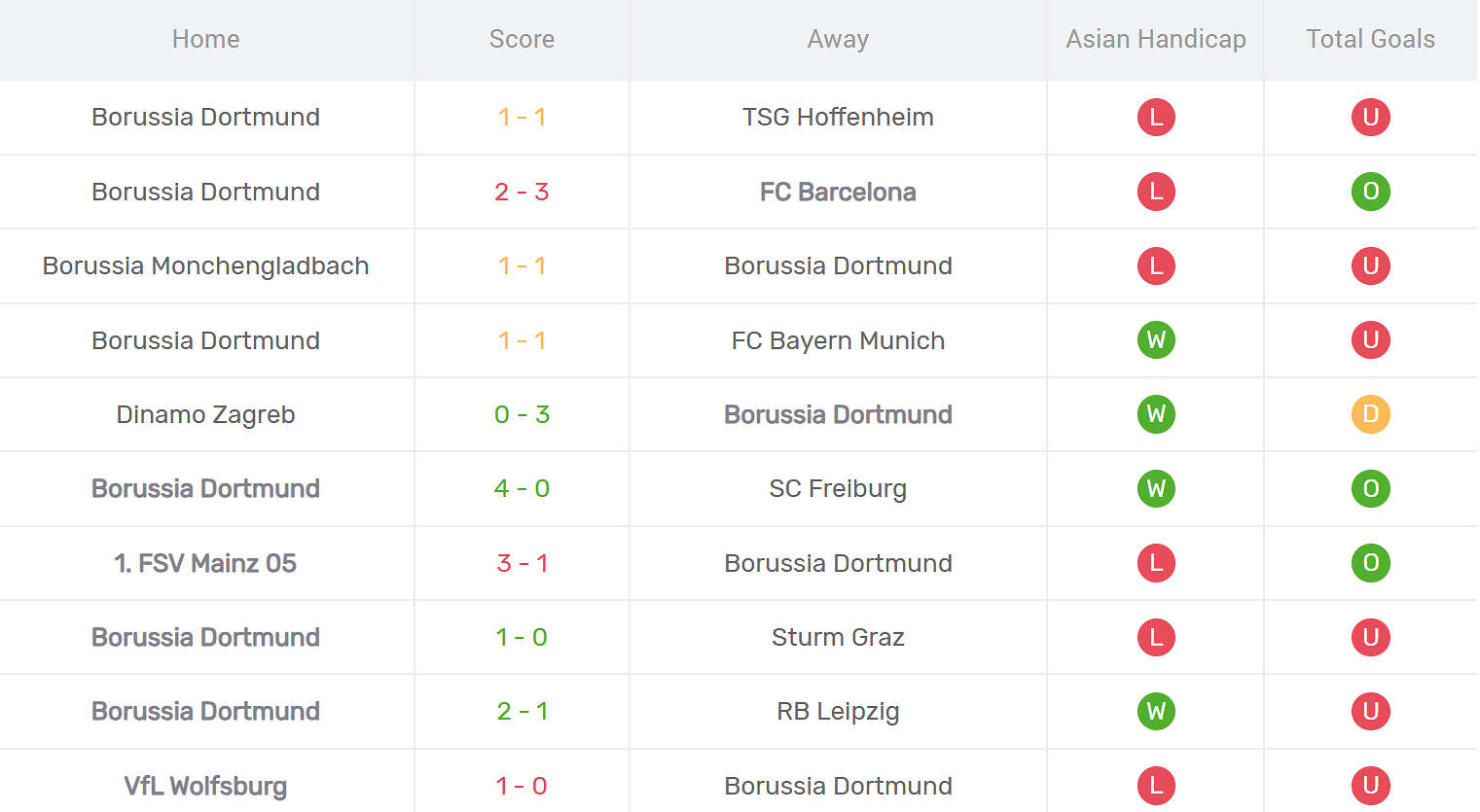Open the 1. FSV Mainz 05 team link
This screenshot has width=1480, height=812.
205,563
